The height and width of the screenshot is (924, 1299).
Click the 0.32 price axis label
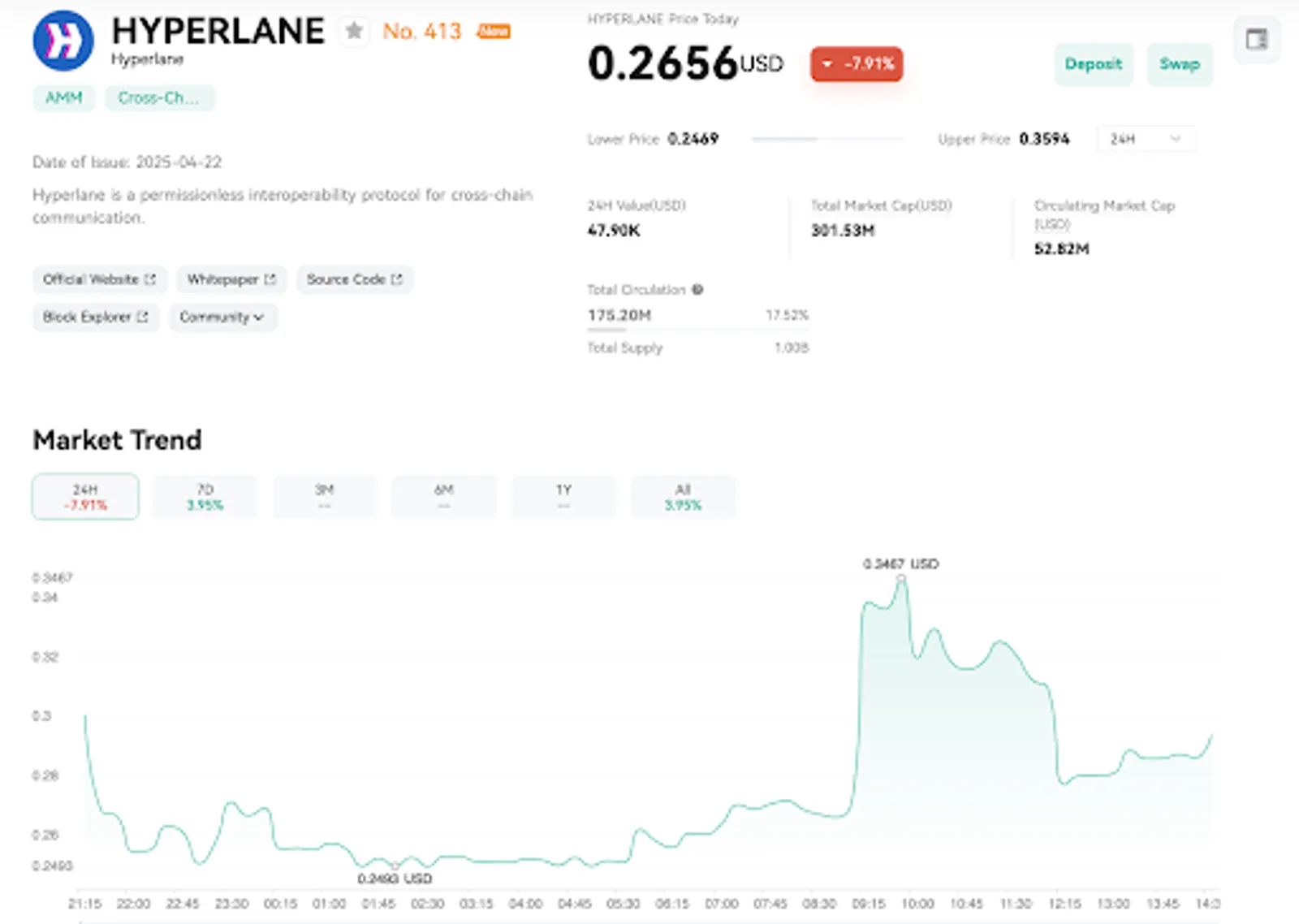[x=45, y=657]
